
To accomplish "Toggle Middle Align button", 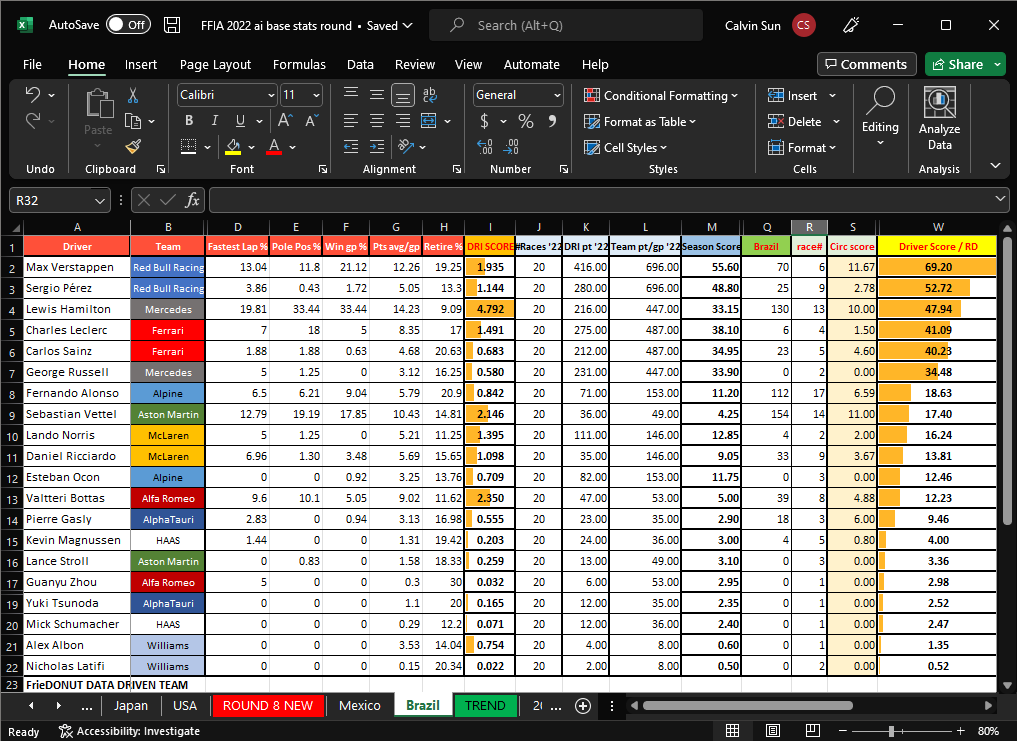I will pyautogui.click(x=377, y=95).
